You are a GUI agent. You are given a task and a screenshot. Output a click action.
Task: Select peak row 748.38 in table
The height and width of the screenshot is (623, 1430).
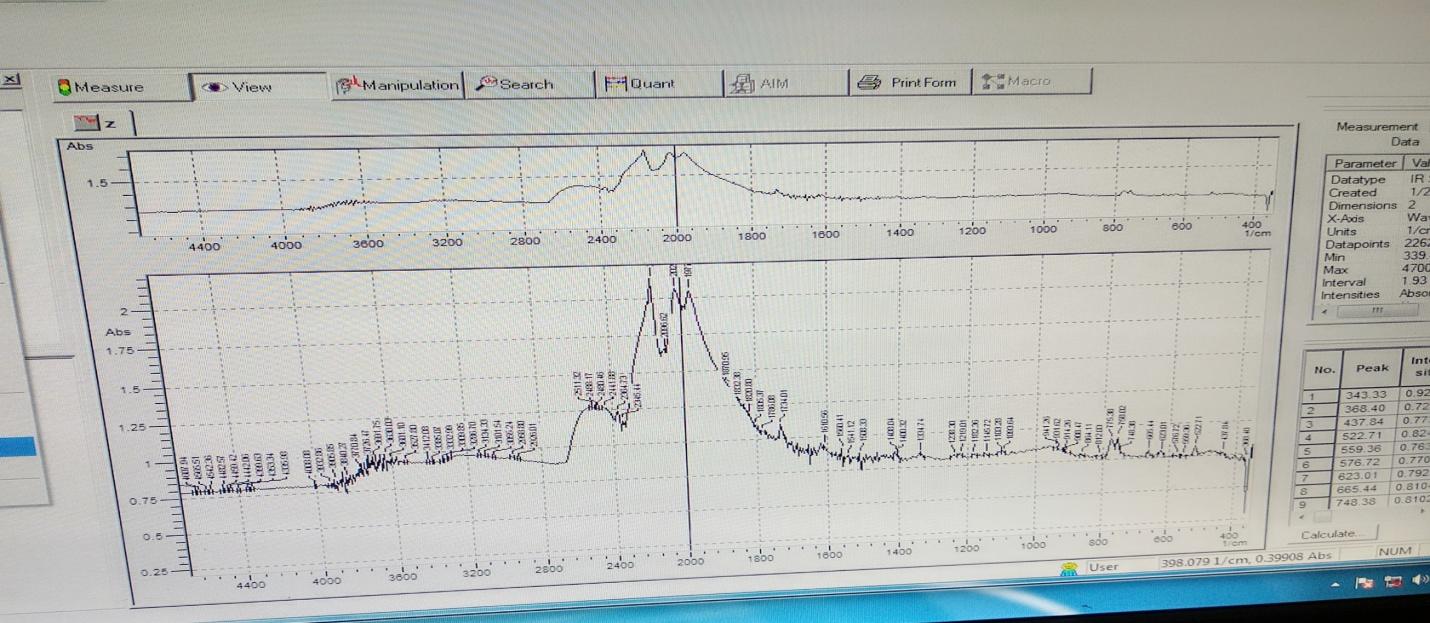click(x=1371, y=503)
